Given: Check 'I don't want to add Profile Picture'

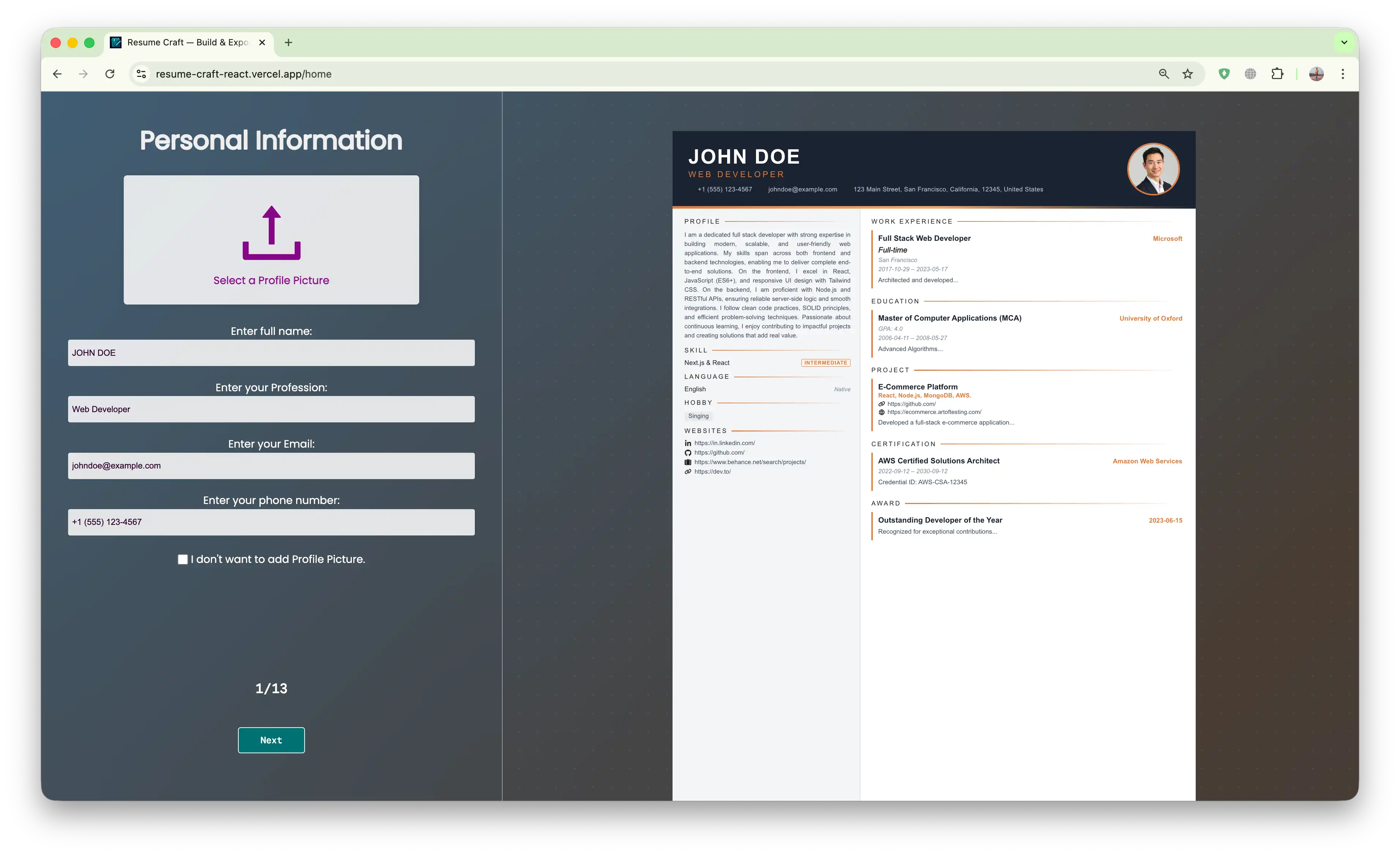Looking at the screenshot, I should [x=182, y=559].
